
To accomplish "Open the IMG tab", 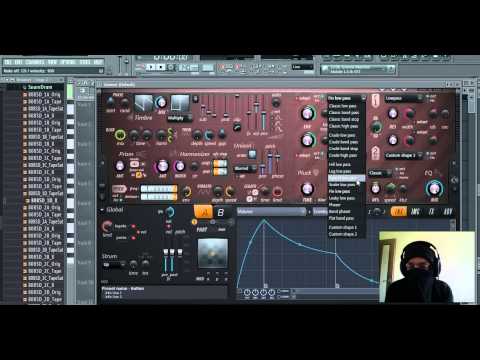I will [415, 212].
